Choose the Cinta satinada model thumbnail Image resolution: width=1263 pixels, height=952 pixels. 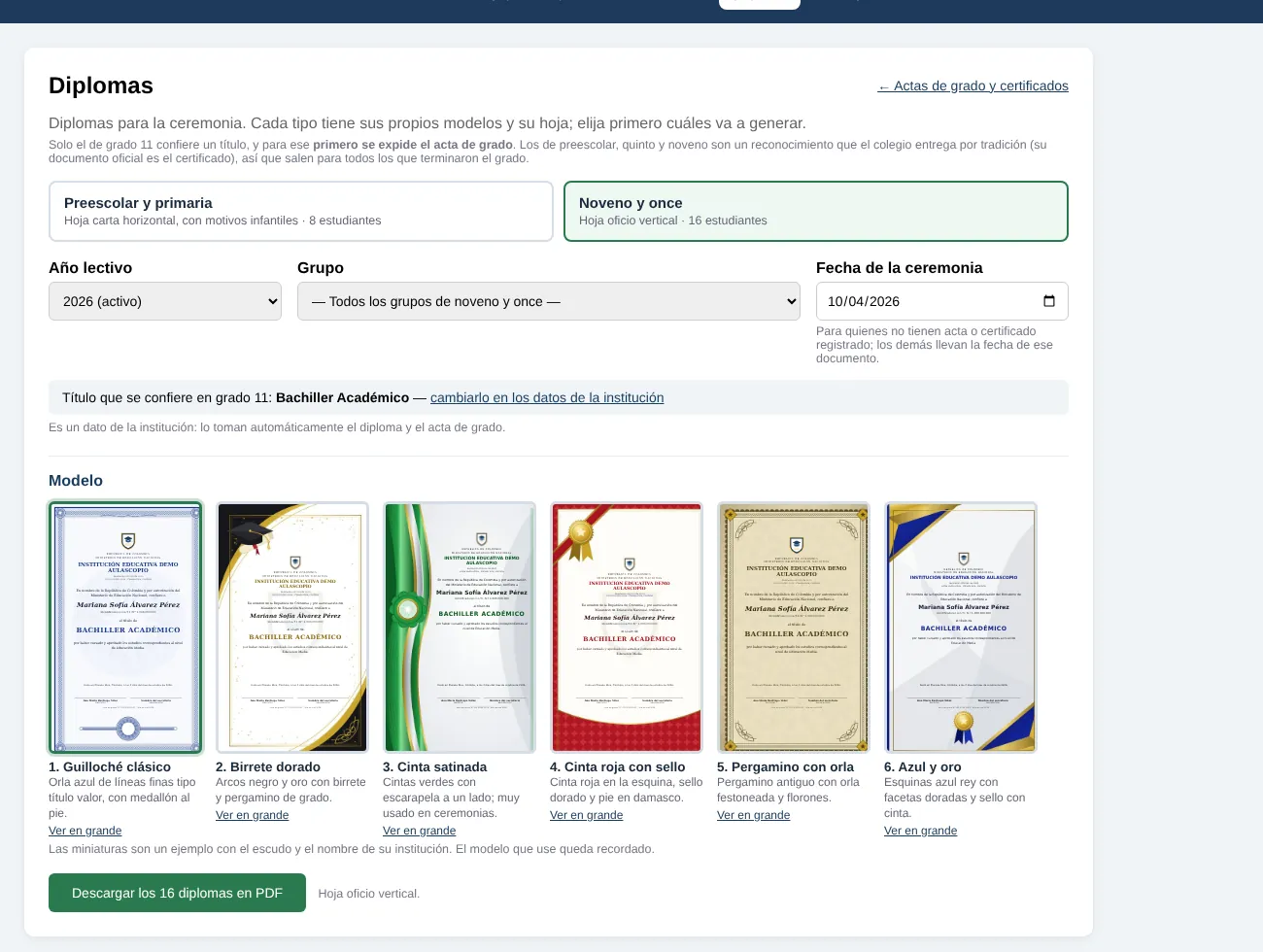pos(460,628)
